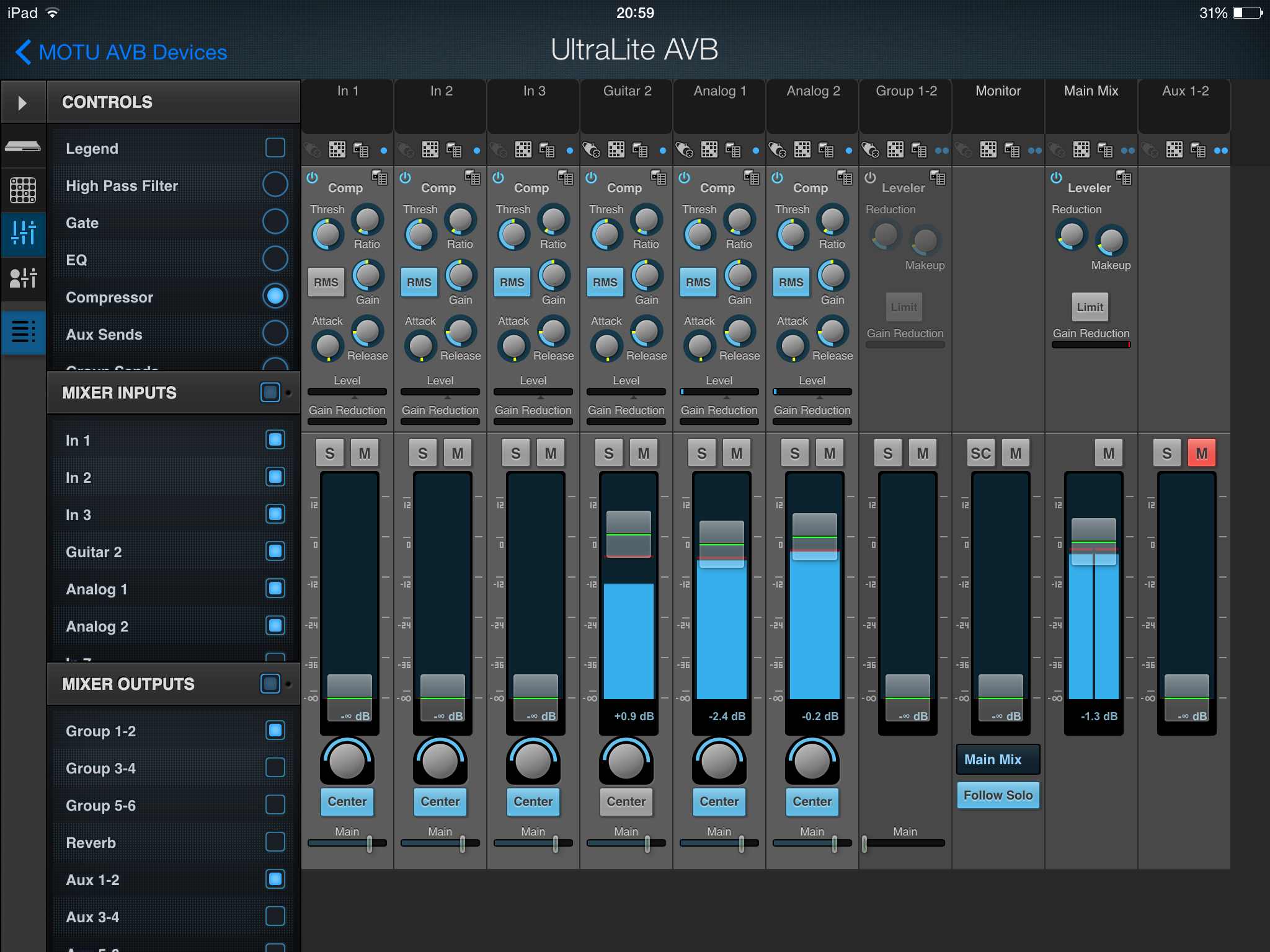Image resolution: width=1270 pixels, height=952 pixels.
Task: Uncheck Guitar 2 mixer input checkbox
Action: point(275,552)
